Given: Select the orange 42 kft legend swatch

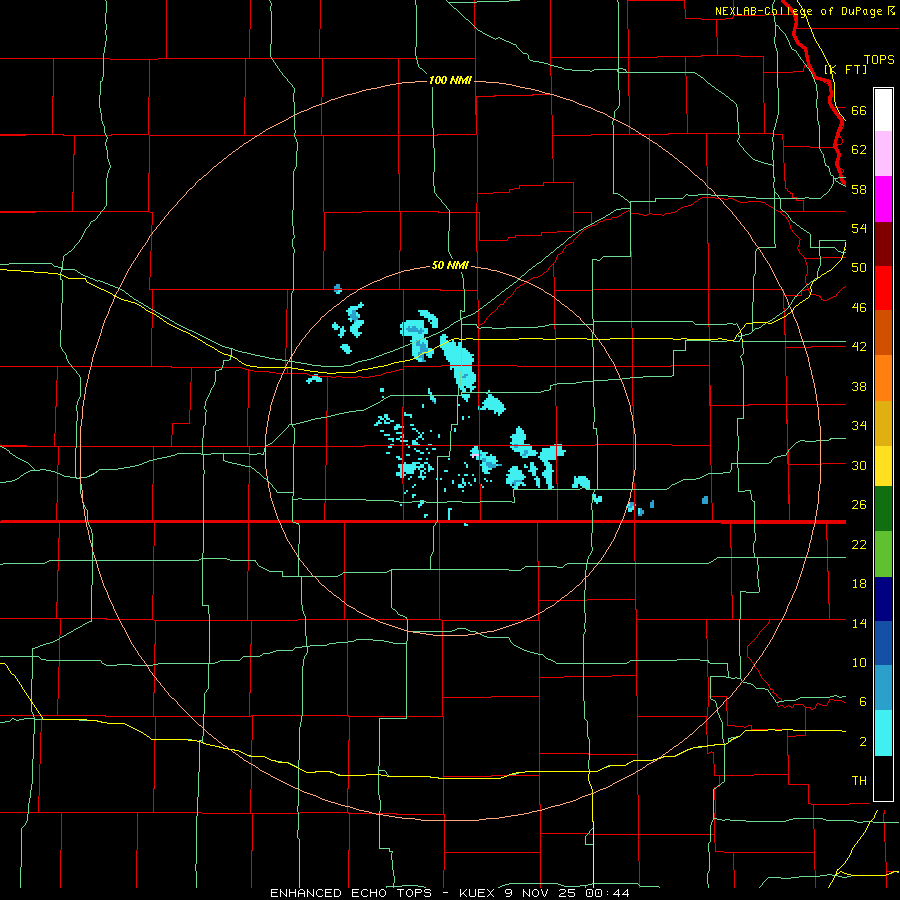Looking at the screenshot, I should tap(883, 378).
